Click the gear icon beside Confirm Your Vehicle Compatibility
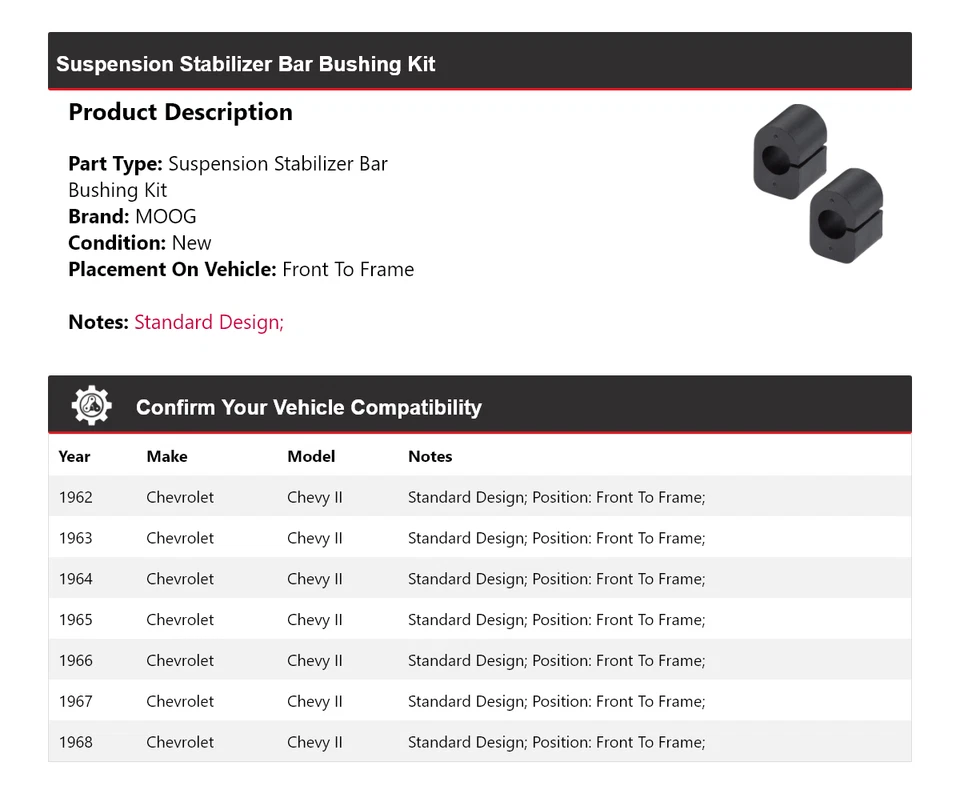 click(91, 406)
